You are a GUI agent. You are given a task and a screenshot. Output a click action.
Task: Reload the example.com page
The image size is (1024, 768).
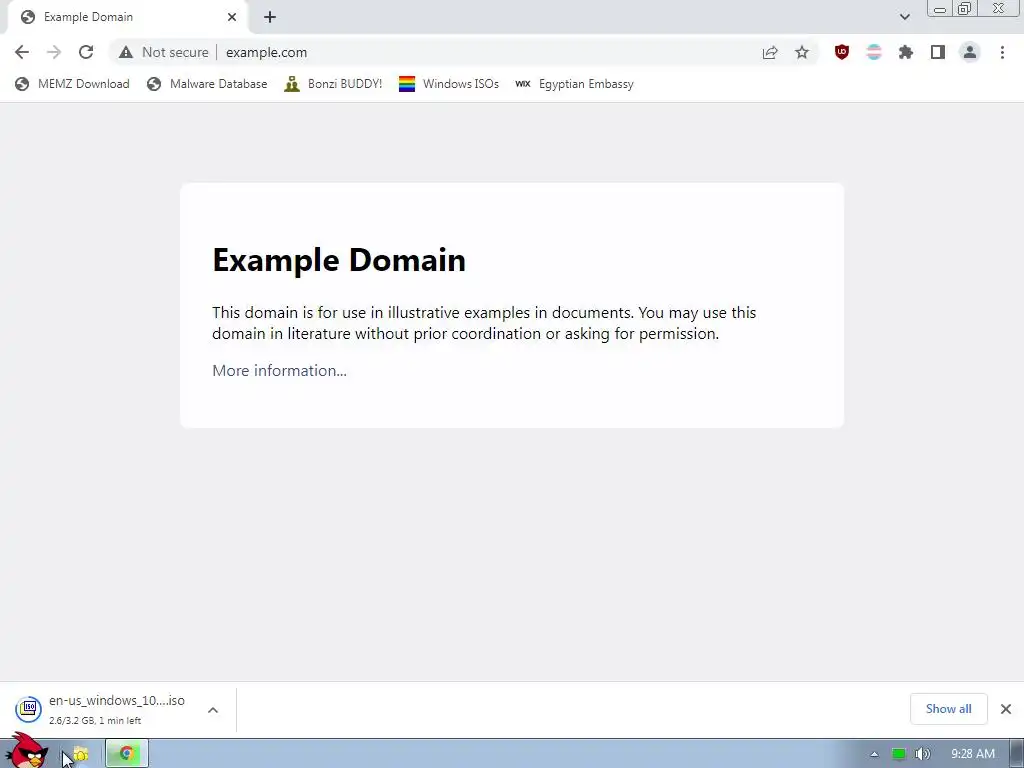click(x=86, y=52)
